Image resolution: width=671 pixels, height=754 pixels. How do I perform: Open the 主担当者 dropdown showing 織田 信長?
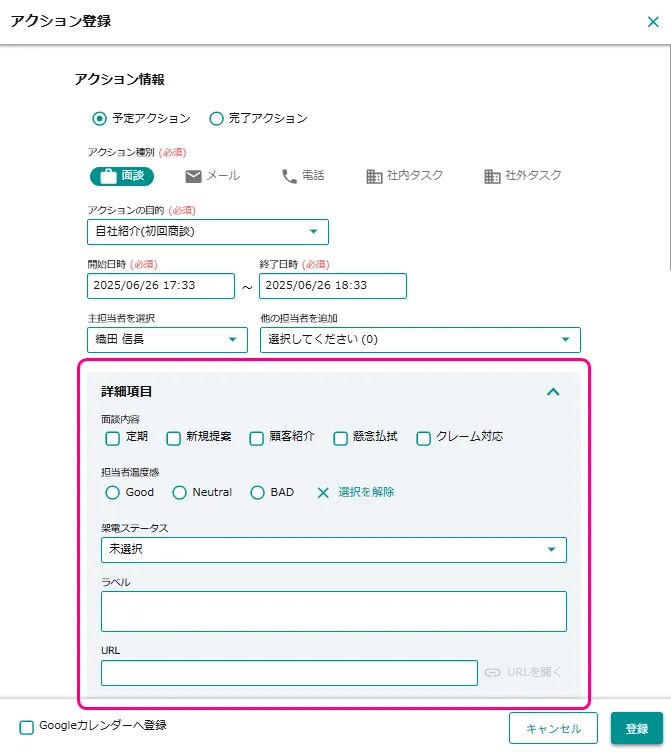(167, 340)
